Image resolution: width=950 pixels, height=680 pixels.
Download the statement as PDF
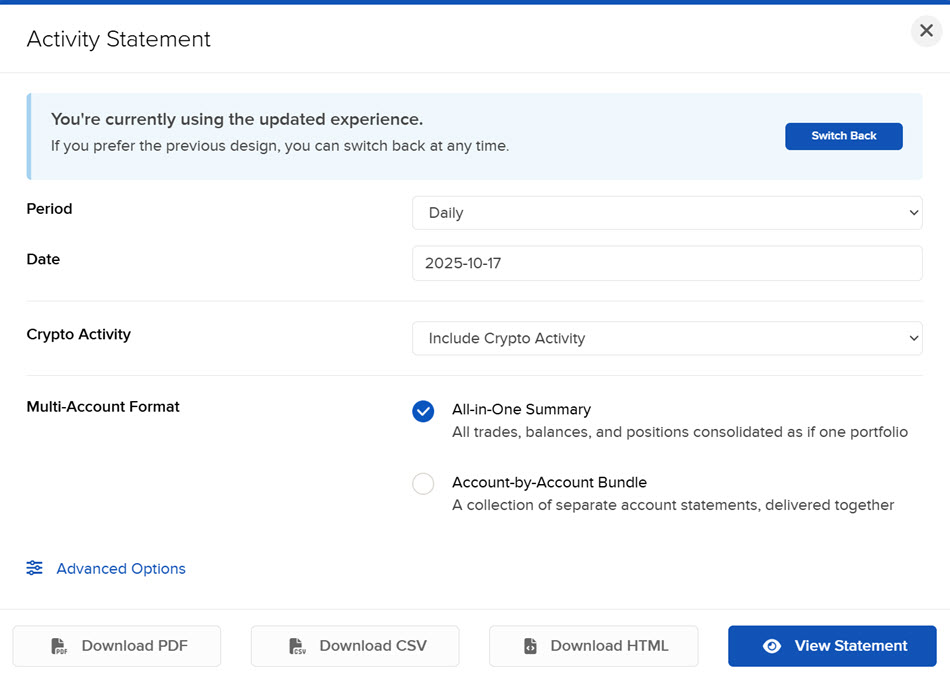pos(116,646)
